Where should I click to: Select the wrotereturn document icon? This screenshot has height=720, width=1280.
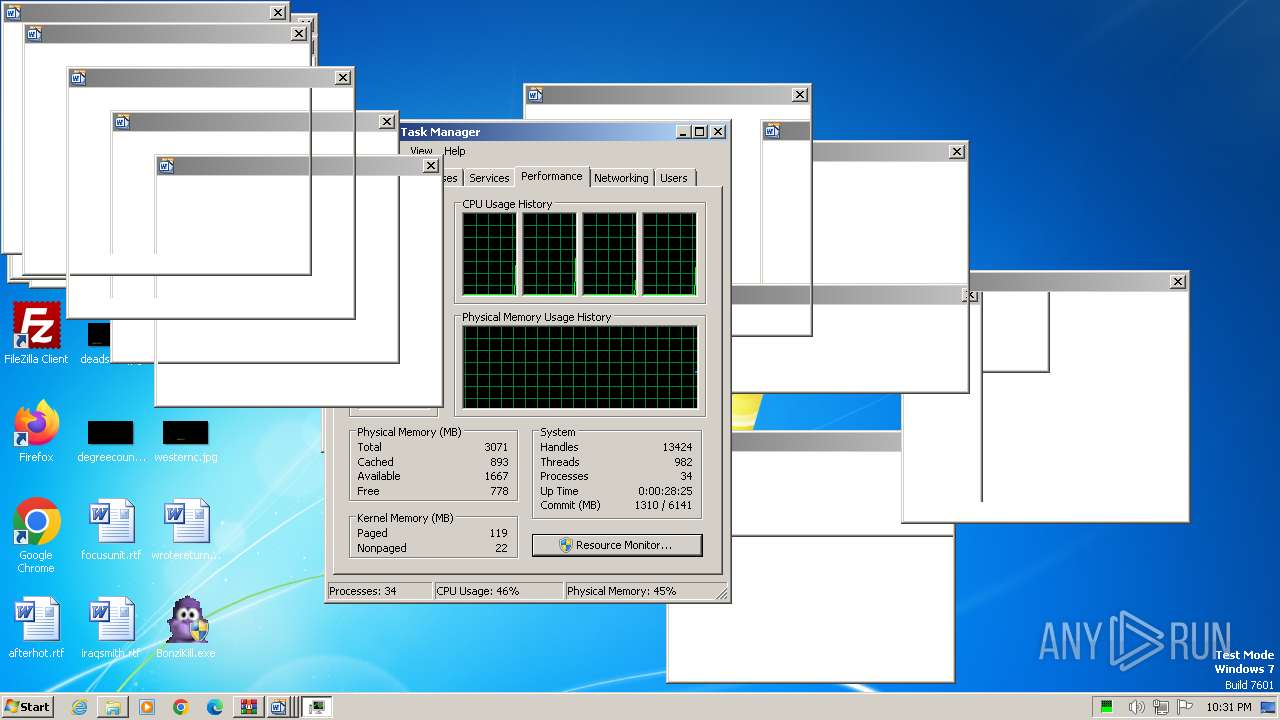[x=186, y=529]
